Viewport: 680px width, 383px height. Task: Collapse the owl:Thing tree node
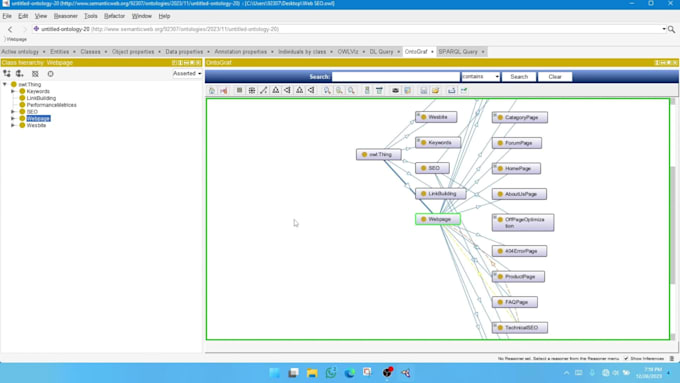point(5,84)
